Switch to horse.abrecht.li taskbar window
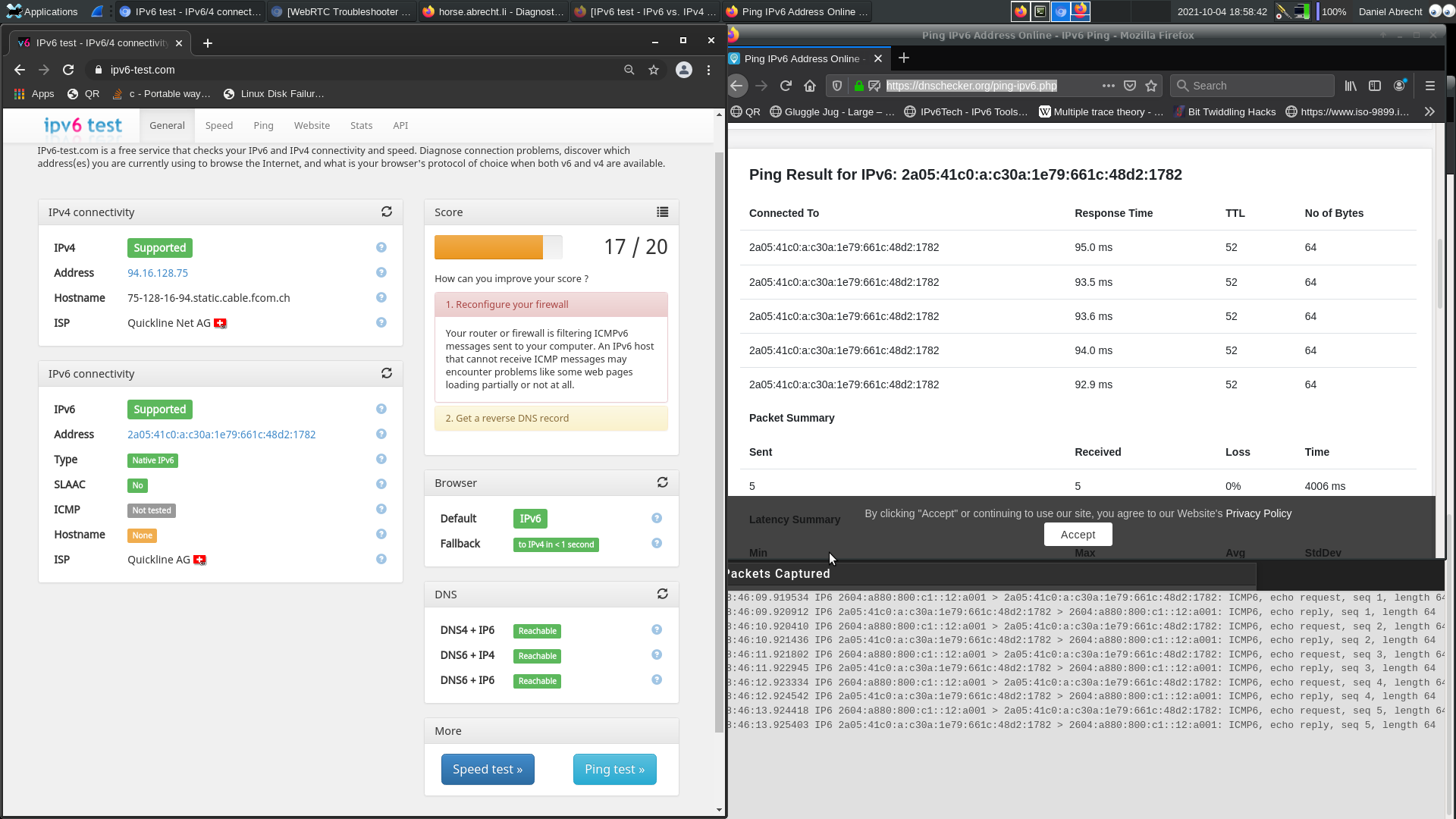The width and height of the screenshot is (1456, 819). click(493, 11)
